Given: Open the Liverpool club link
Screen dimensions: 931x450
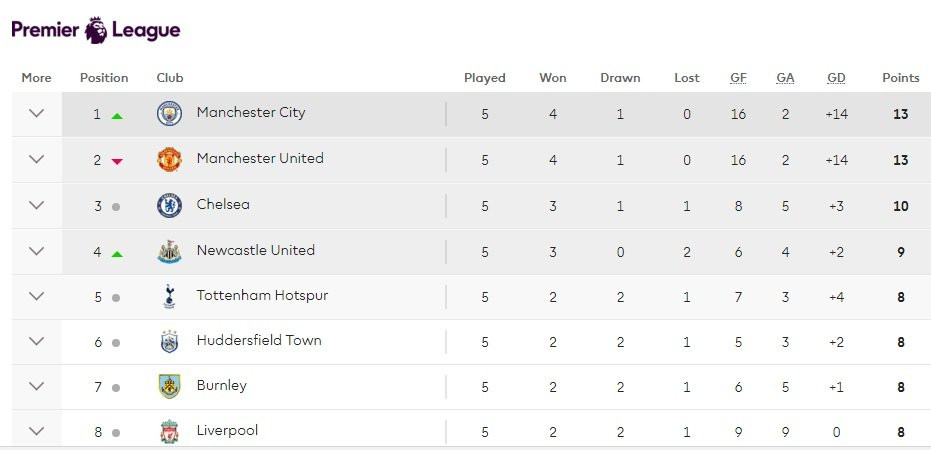Looking at the screenshot, I should tap(227, 430).
